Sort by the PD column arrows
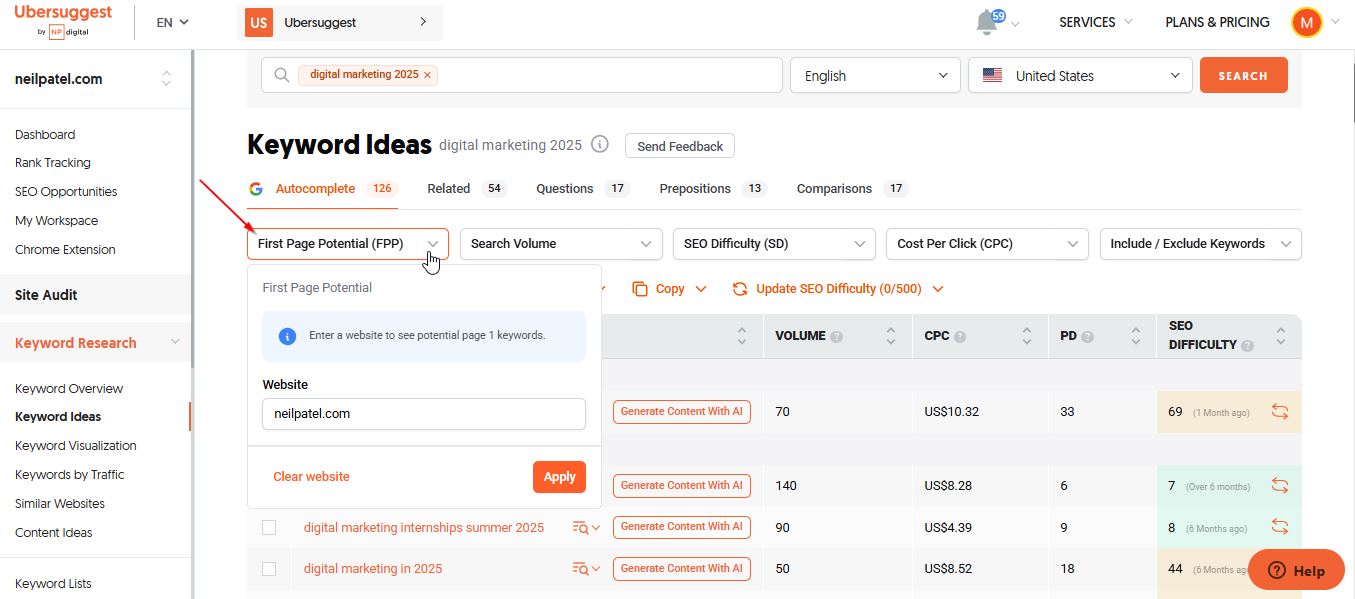The width and height of the screenshot is (1355, 599). tap(1135, 336)
